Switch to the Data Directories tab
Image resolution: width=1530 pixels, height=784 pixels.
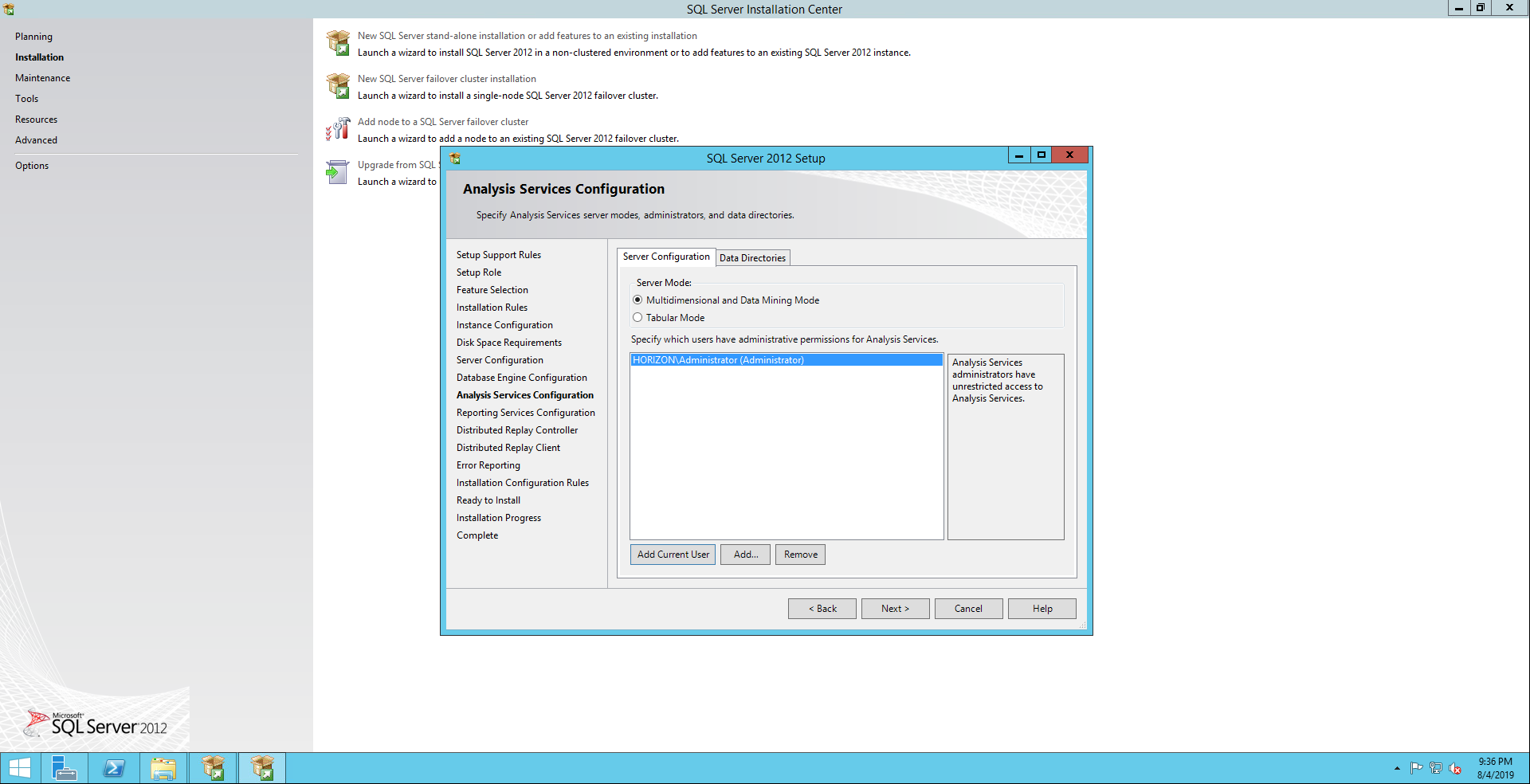[x=752, y=258]
